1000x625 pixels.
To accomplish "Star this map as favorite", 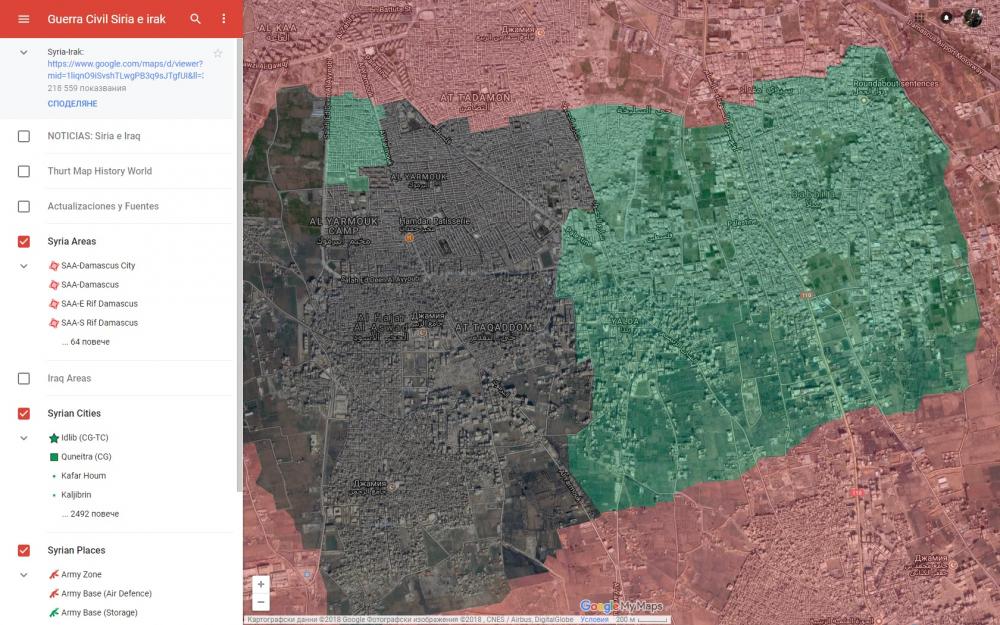I will click(x=218, y=53).
